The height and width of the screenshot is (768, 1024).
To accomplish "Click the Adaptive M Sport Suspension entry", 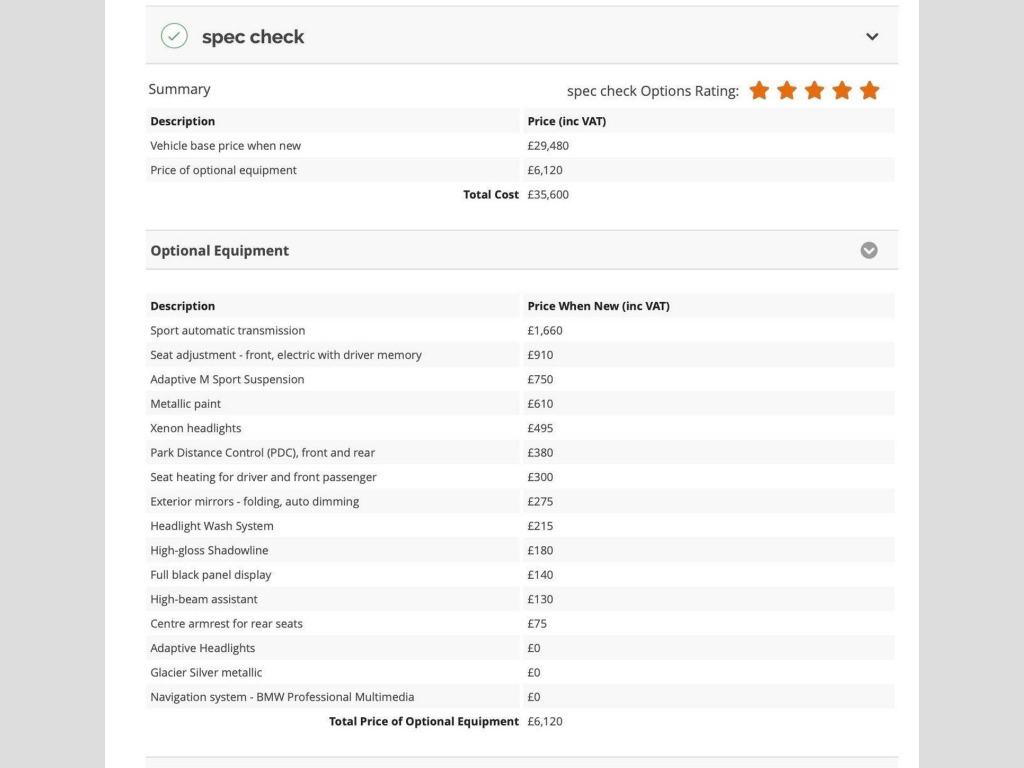I will pyautogui.click(x=227, y=380).
